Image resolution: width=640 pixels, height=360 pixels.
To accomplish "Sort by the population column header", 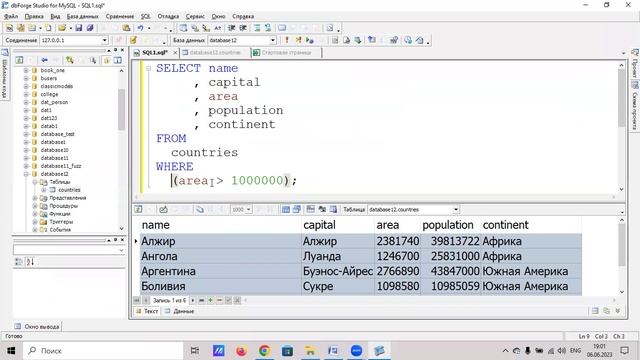I will pos(451,225).
